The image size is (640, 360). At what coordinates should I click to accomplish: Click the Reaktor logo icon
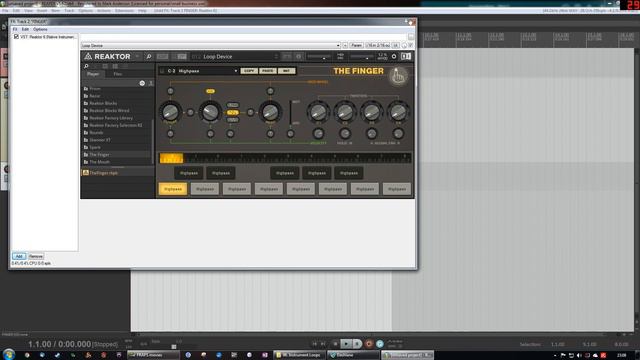coord(88,56)
